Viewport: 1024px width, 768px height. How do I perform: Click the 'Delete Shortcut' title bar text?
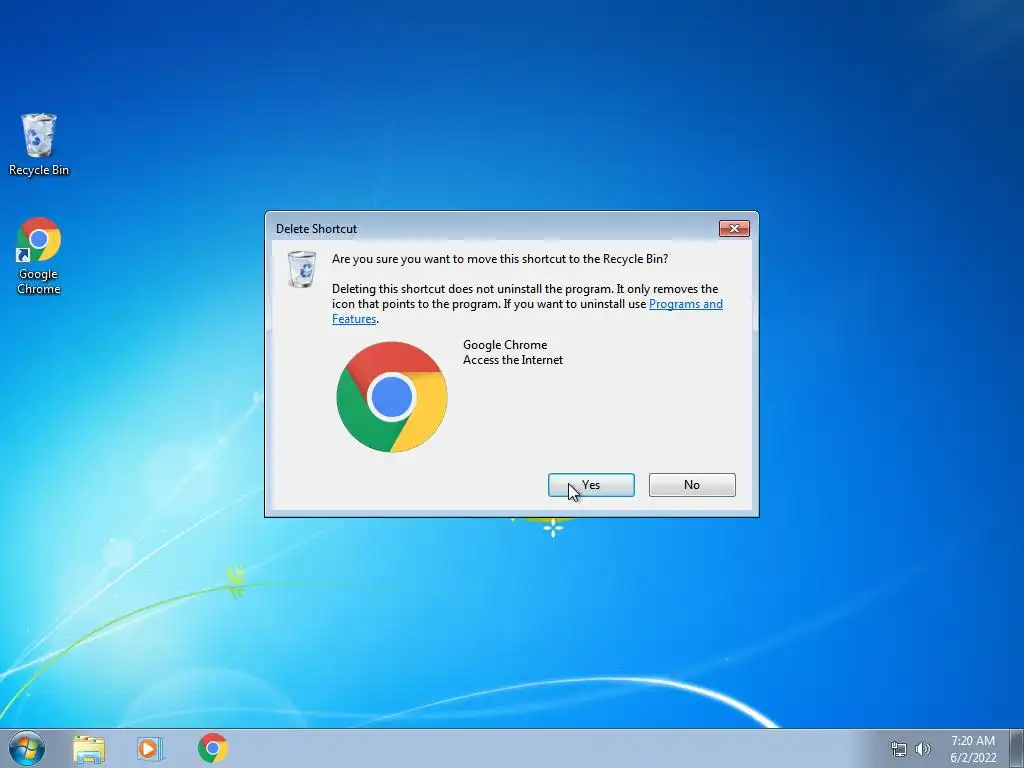(x=316, y=229)
